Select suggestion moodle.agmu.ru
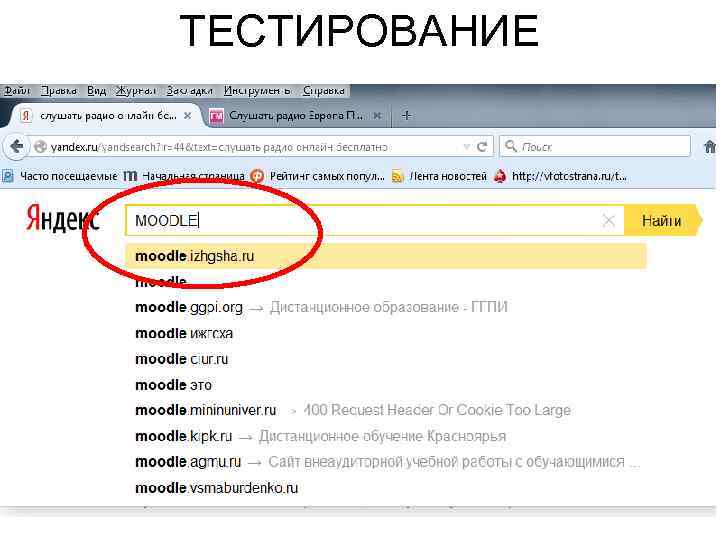720x540 pixels. [x=386, y=462]
